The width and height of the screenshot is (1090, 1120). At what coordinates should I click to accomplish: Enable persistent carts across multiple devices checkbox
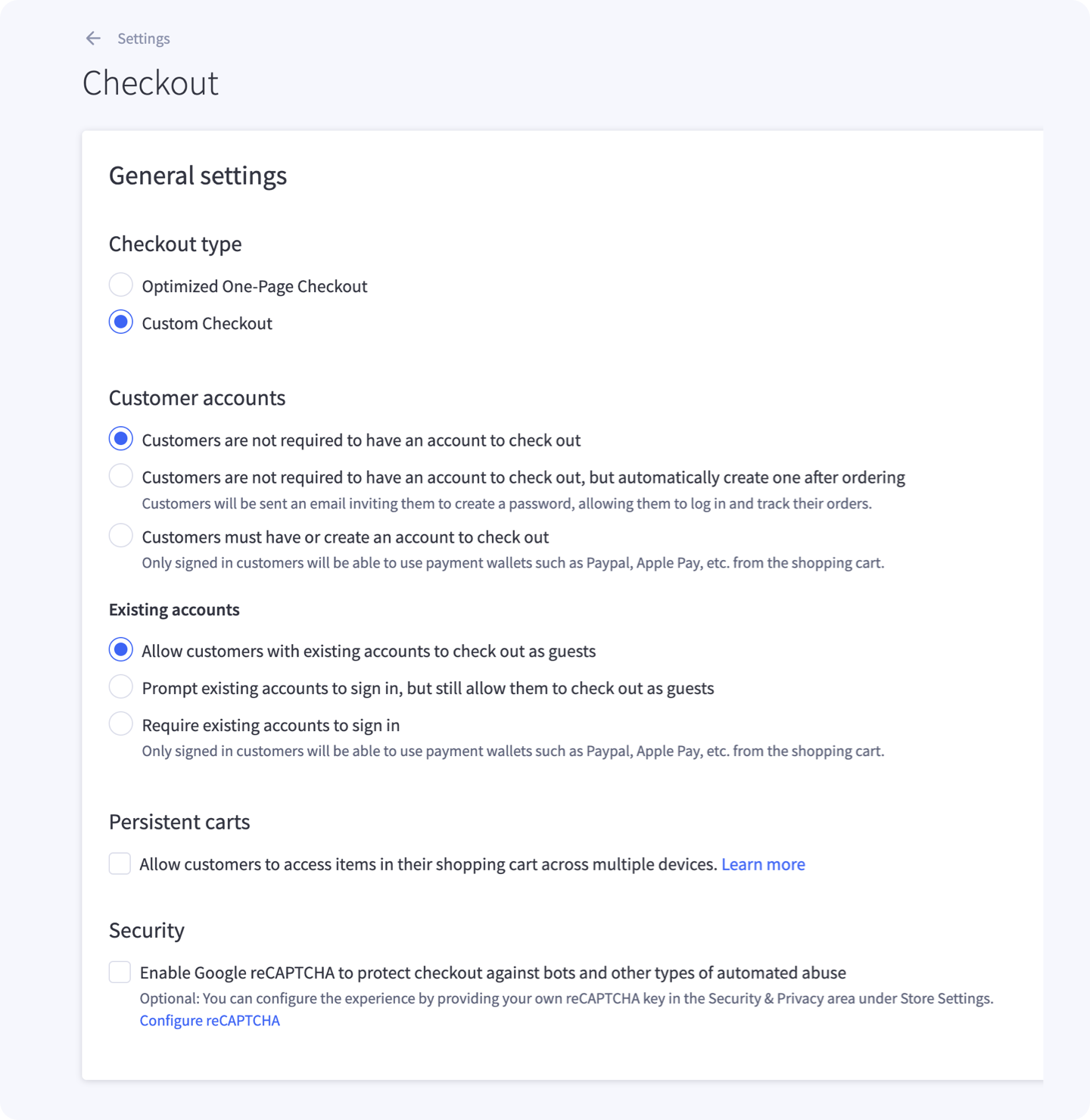point(120,863)
